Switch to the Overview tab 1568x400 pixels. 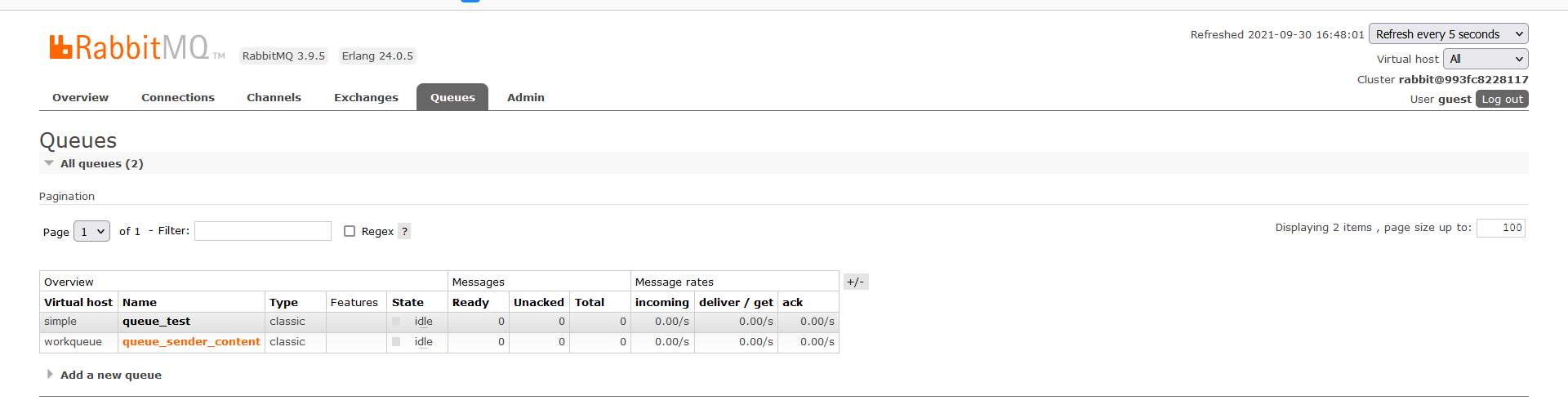(x=80, y=97)
